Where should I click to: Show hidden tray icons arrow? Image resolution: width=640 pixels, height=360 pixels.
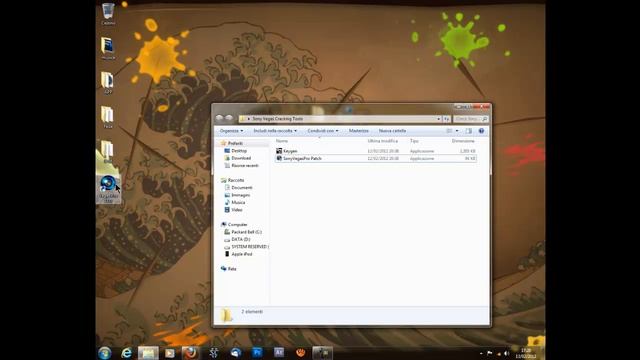(481, 353)
